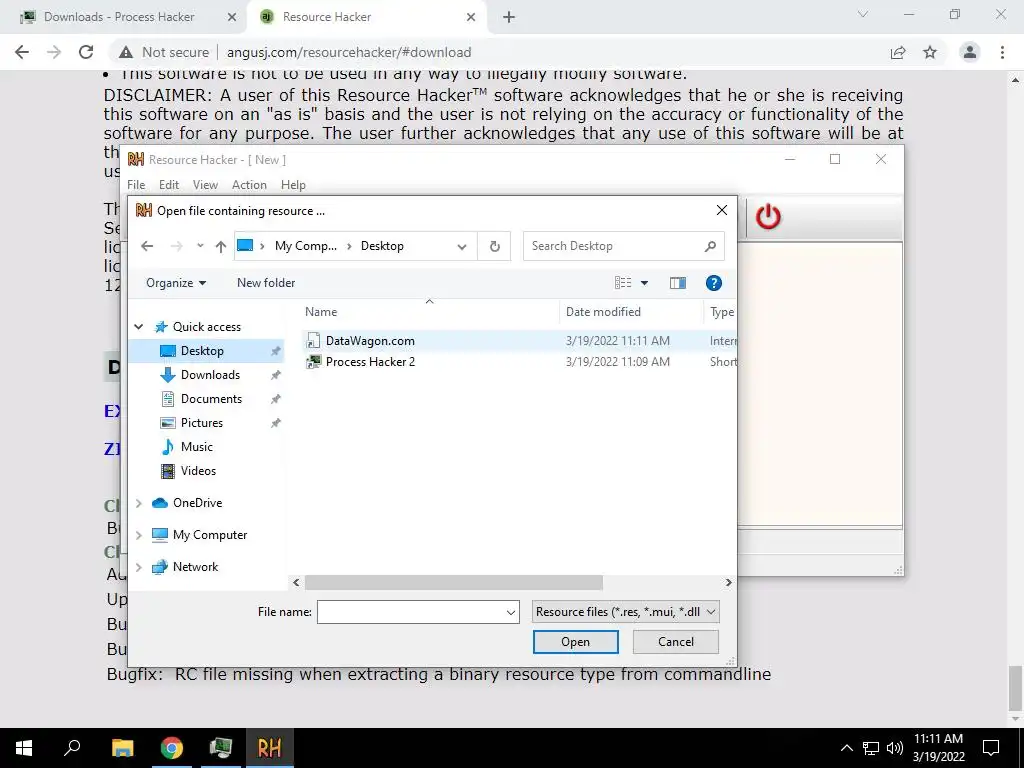This screenshot has height=768, width=1024.
Task: Expand the My Computer tree node
Action: 138,536
